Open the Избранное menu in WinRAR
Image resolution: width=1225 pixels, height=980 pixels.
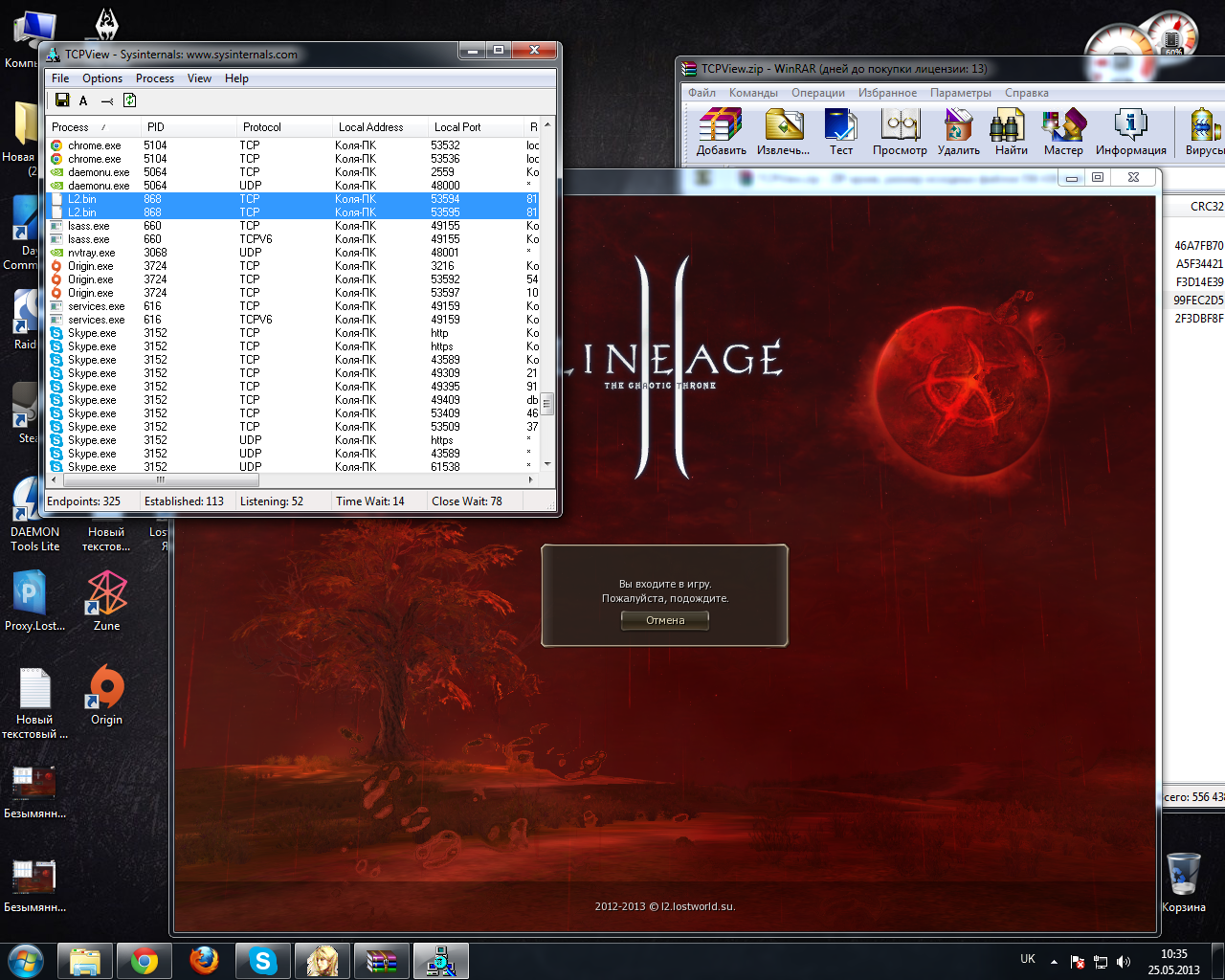(x=887, y=93)
